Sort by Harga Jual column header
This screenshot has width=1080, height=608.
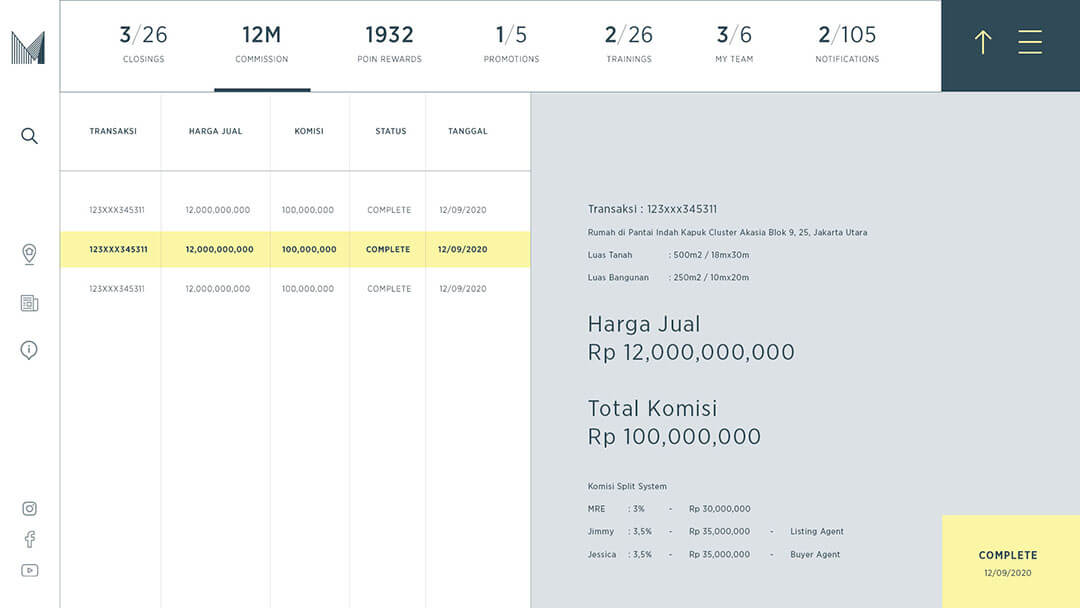(215, 131)
